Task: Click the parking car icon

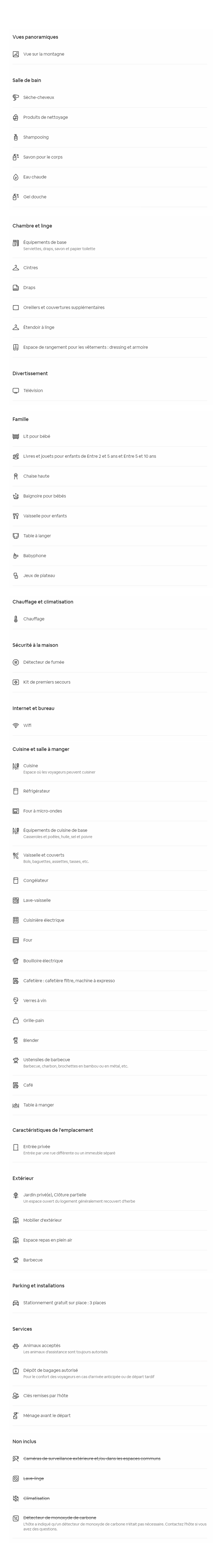Action: [x=16, y=1303]
